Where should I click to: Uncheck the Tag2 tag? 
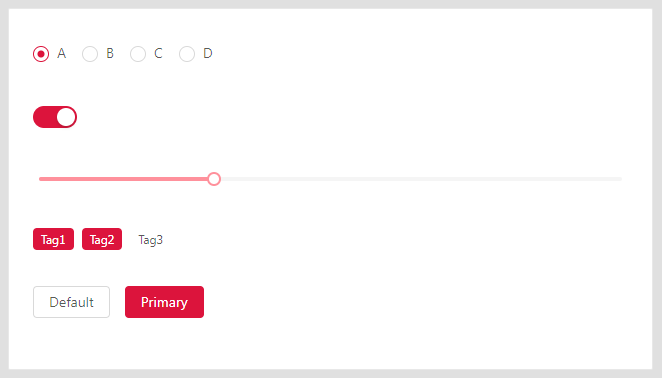tap(102, 239)
